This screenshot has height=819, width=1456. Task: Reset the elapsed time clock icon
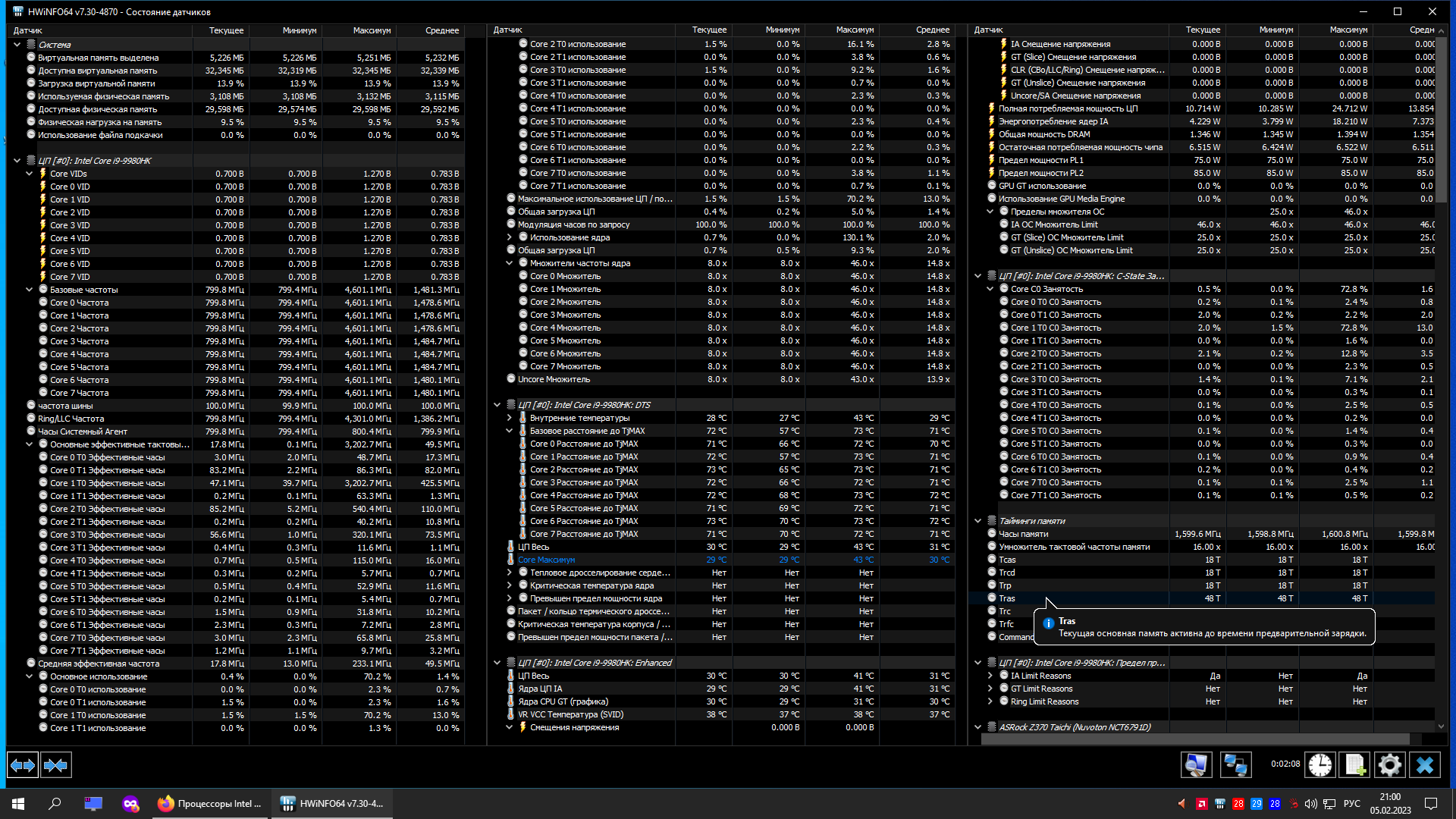[x=1319, y=765]
